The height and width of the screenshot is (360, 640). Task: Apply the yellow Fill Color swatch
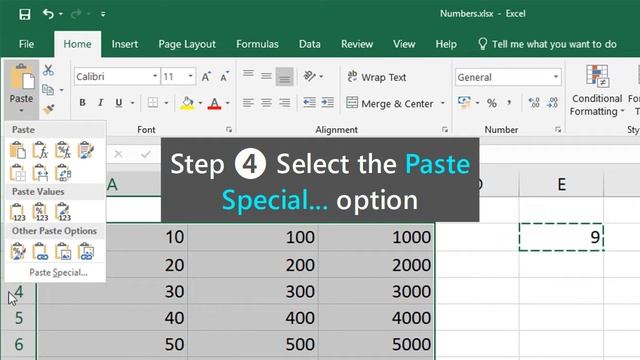187,103
